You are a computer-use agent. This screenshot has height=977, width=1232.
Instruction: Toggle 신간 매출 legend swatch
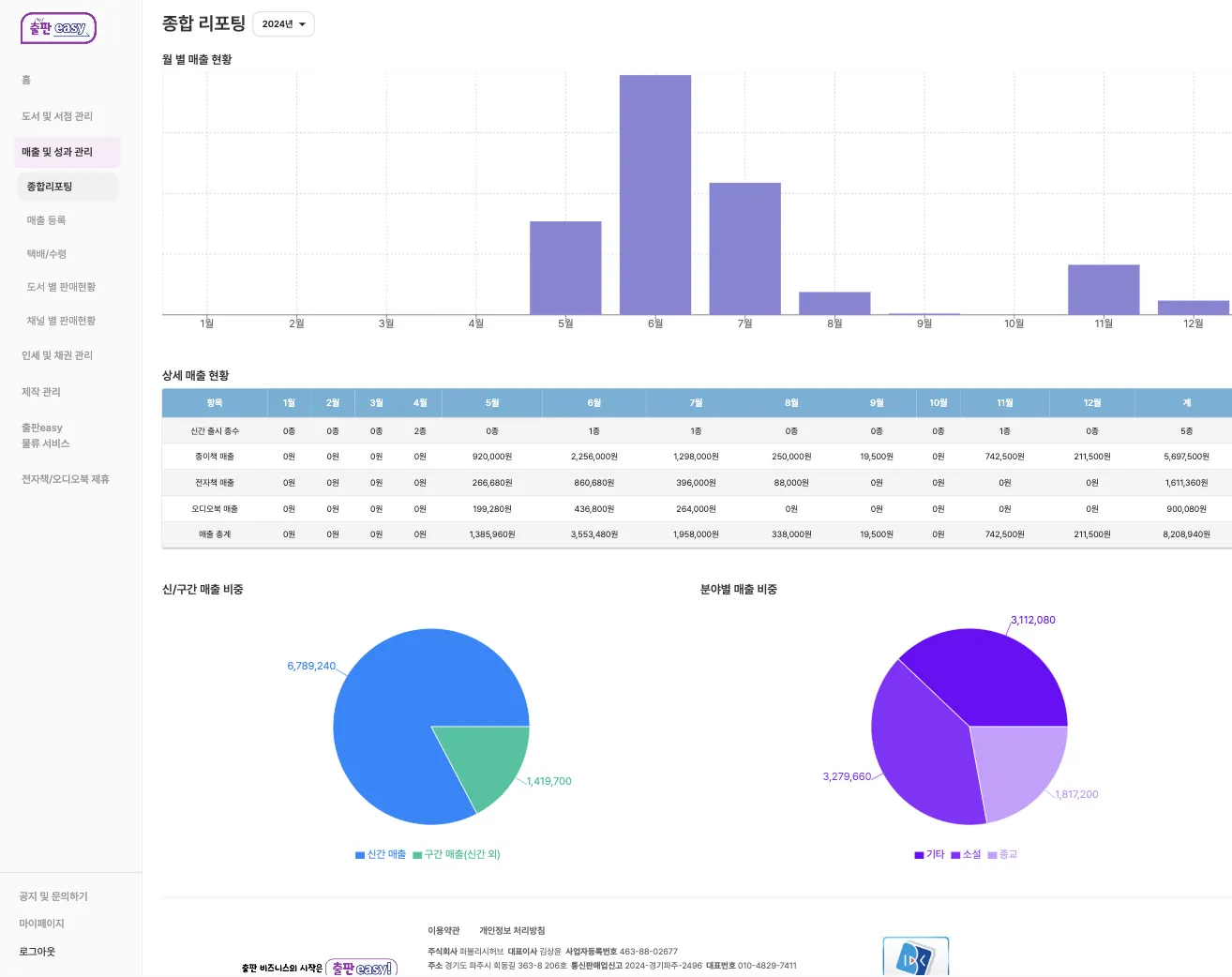coord(360,855)
